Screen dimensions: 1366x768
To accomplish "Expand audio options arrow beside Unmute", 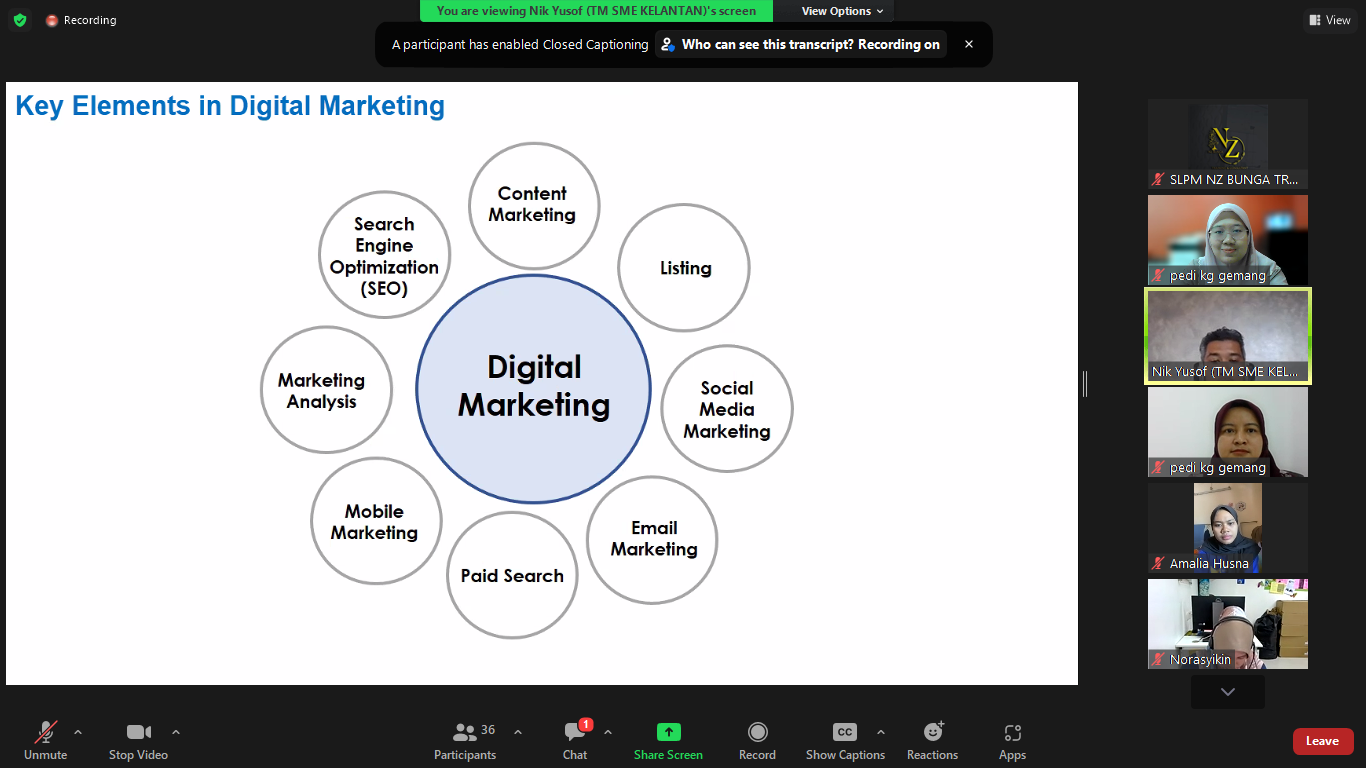I will tap(78, 731).
